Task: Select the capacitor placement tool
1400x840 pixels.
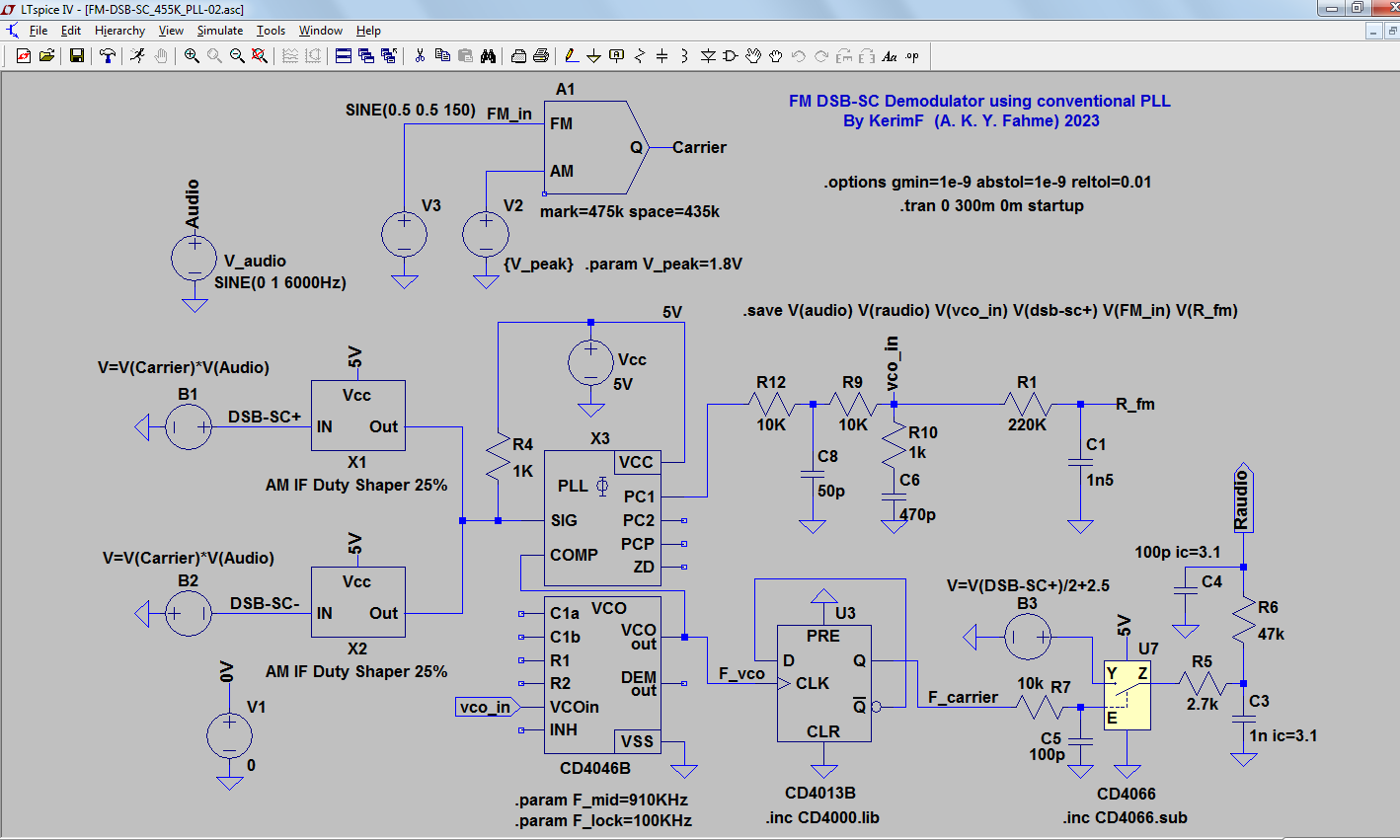Action: pyautogui.click(x=662, y=56)
